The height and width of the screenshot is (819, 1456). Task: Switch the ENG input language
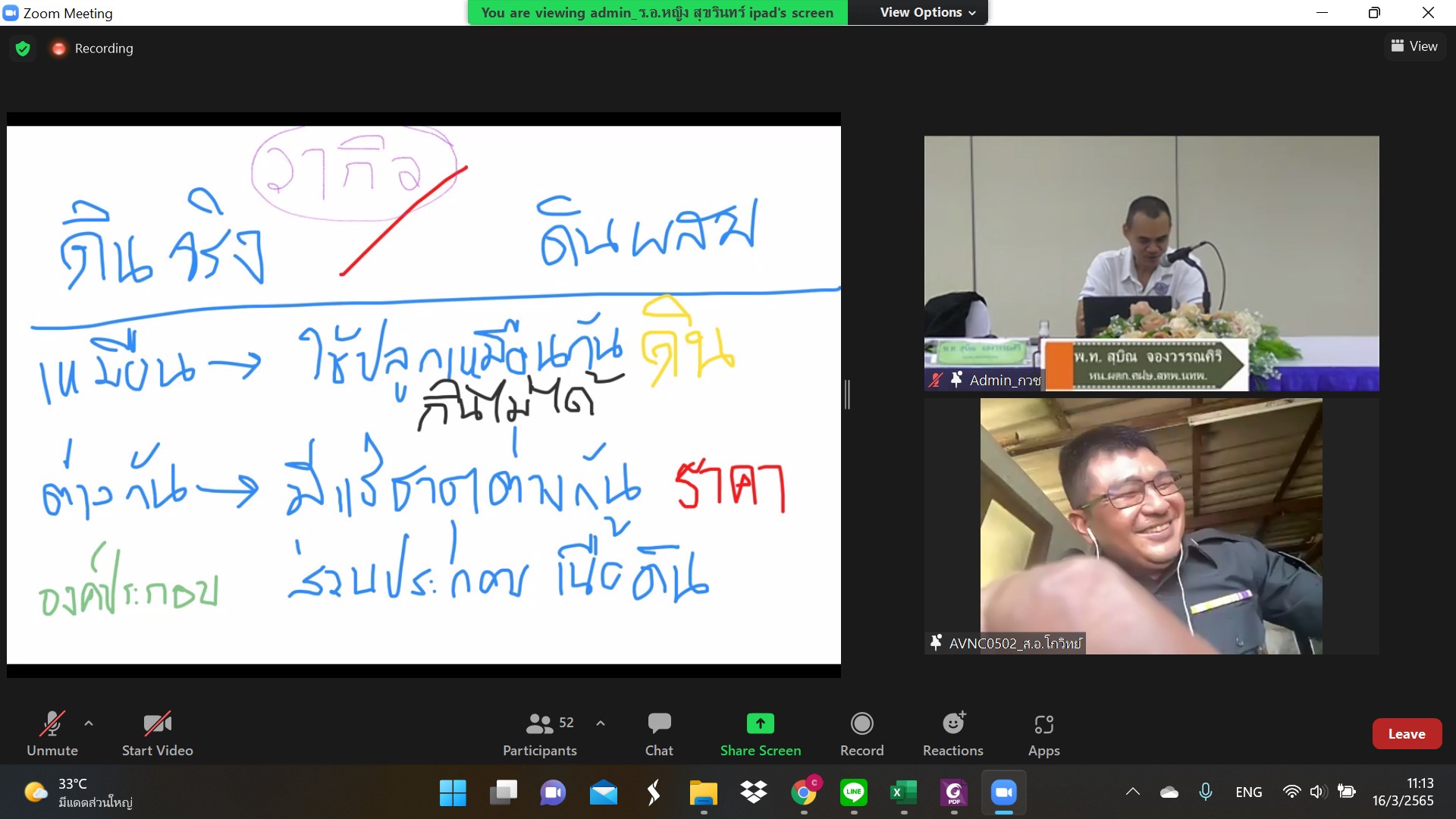point(1248,792)
